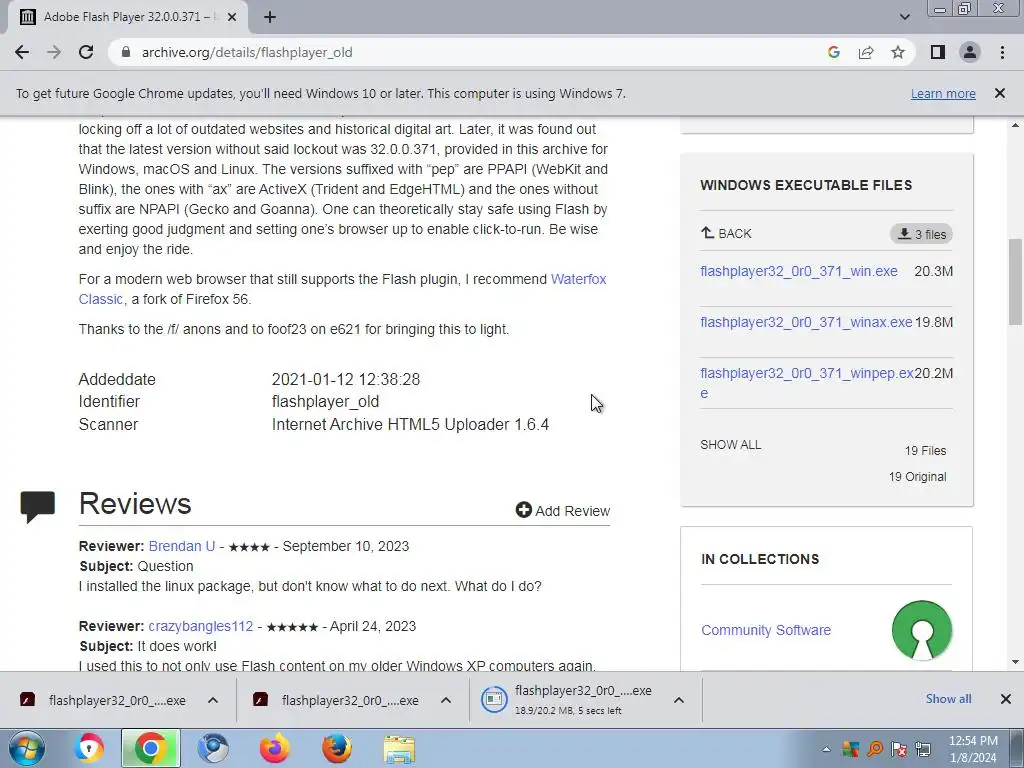The width and height of the screenshot is (1024, 768).
Task: Download all 3 files button
Action: tap(921, 234)
